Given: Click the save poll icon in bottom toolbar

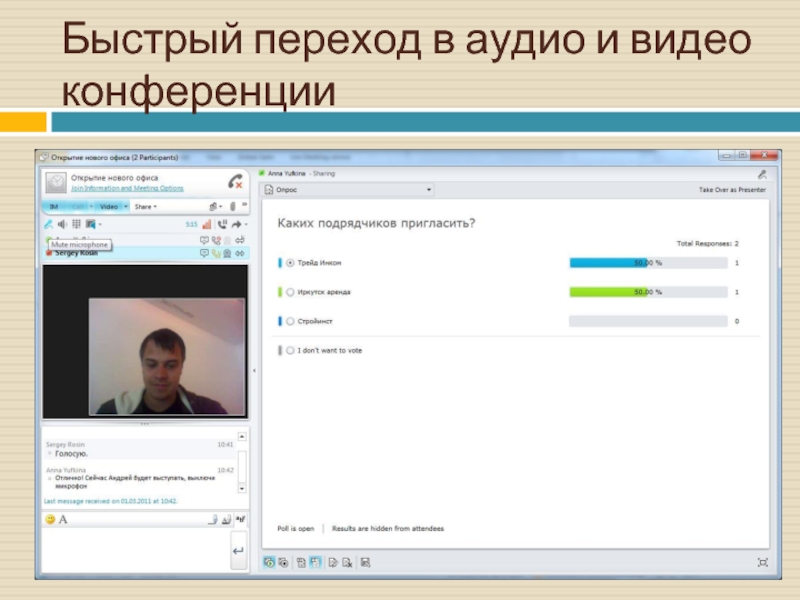Looking at the screenshot, I should pos(365,562).
